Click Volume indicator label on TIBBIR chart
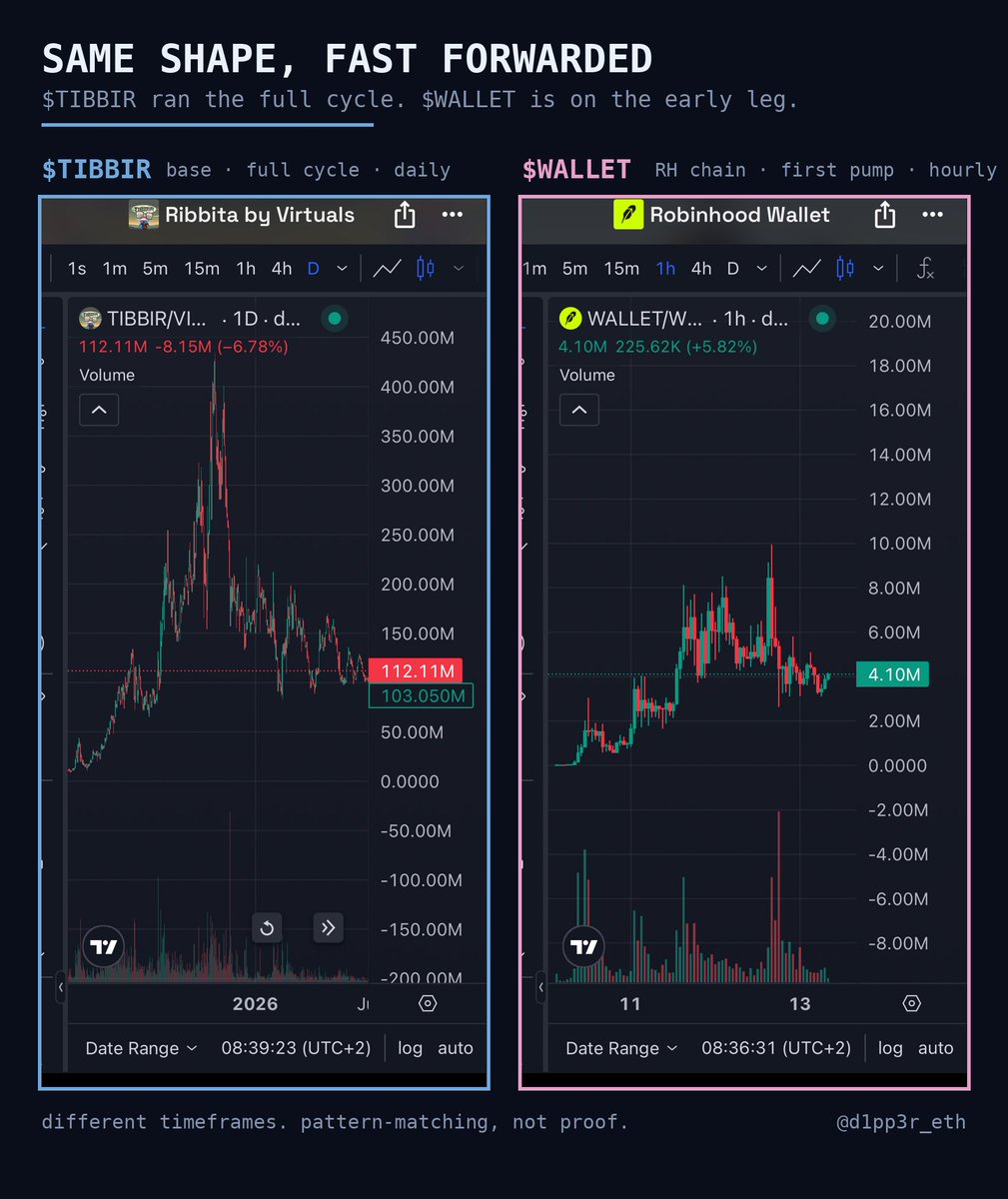This screenshot has height=1199, width=1008. pyautogui.click(x=107, y=375)
